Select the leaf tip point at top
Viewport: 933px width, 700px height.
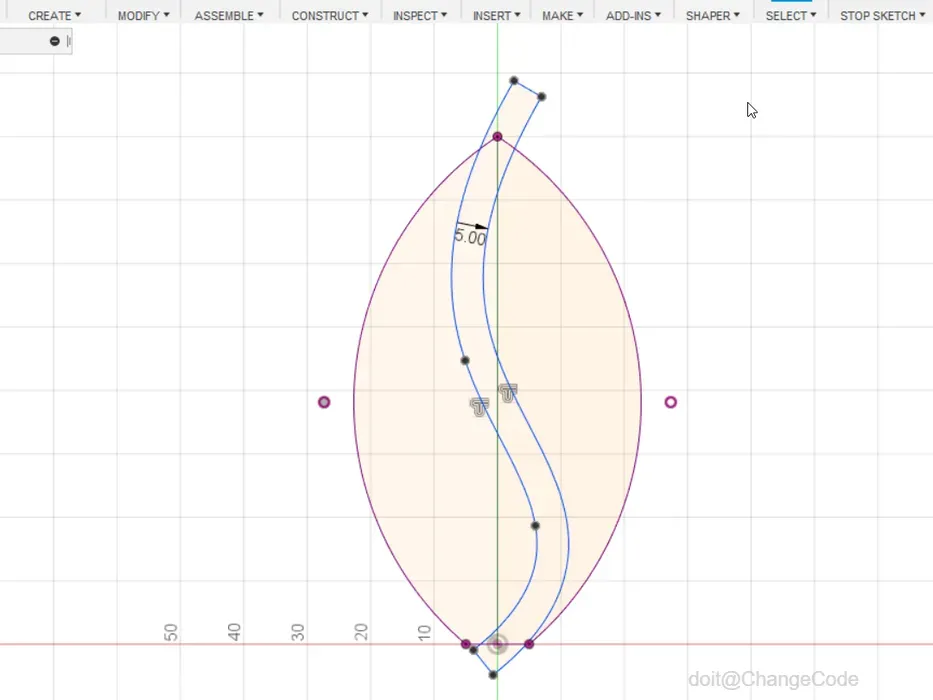(x=497, y=137)
